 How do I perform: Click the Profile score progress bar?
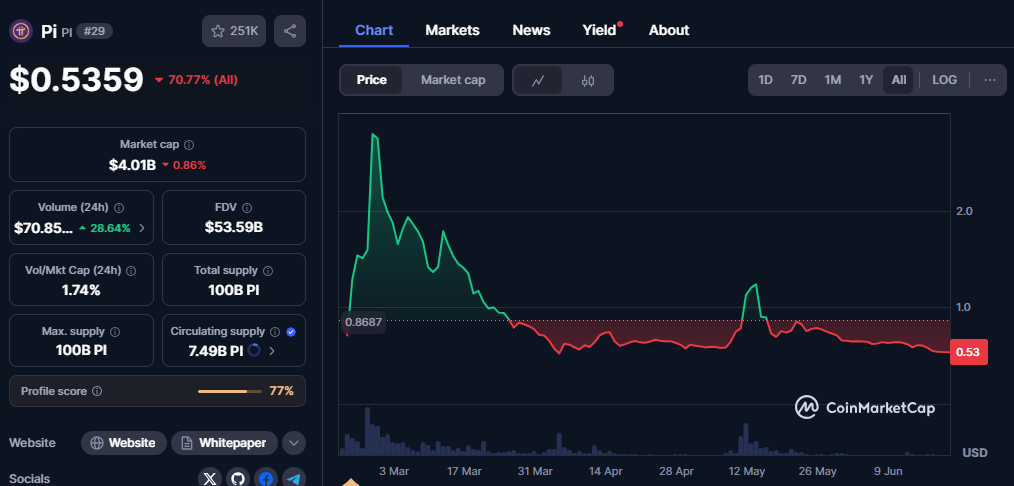point(230,391)
